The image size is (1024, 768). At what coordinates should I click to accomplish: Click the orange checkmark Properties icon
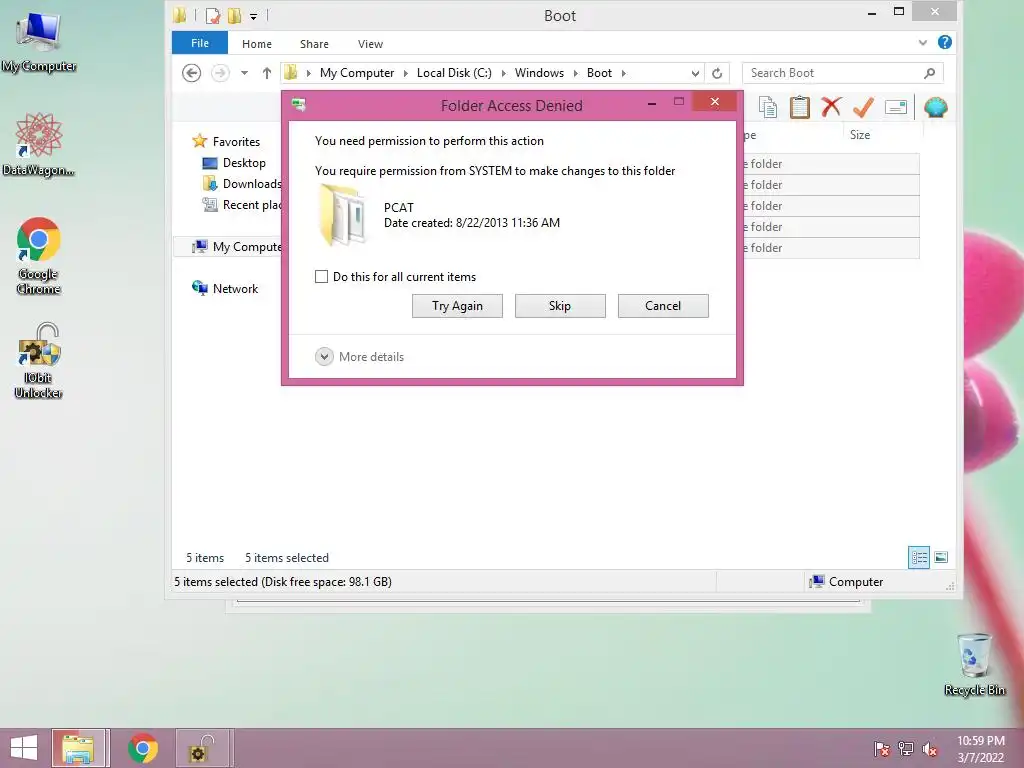coord(863,107)
